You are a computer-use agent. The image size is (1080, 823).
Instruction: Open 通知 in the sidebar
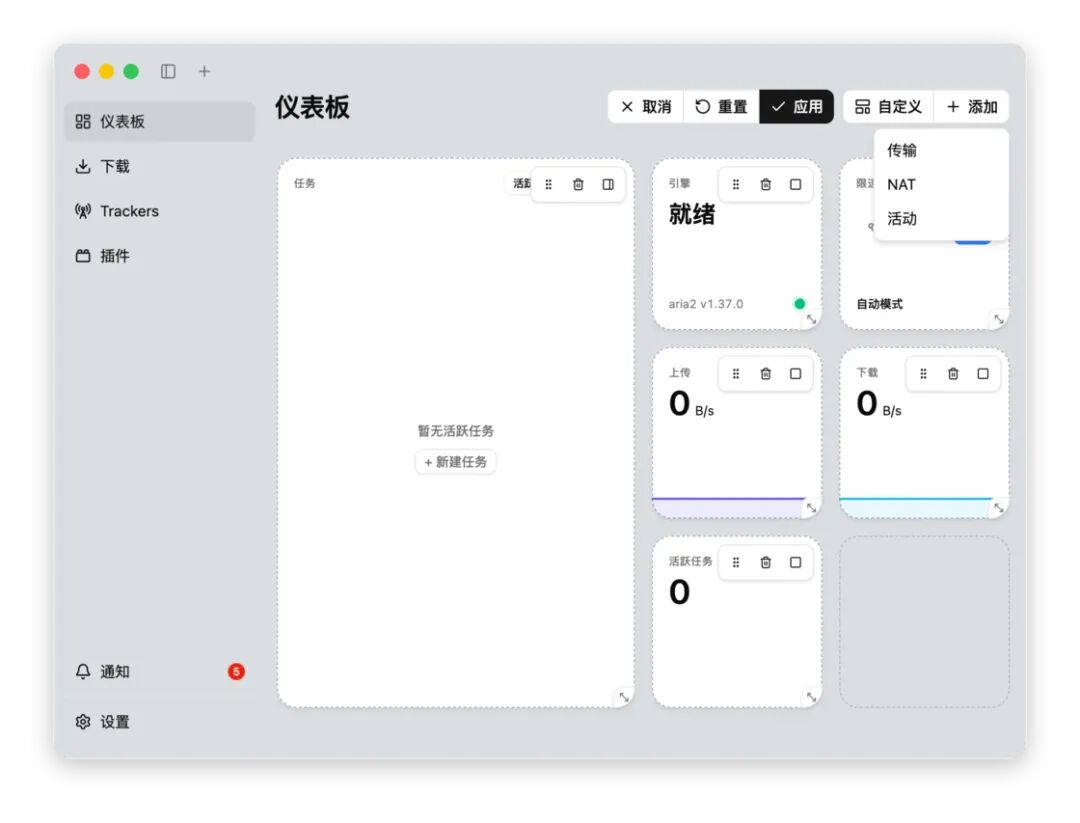pyautogui.click(x=160, y=671)
